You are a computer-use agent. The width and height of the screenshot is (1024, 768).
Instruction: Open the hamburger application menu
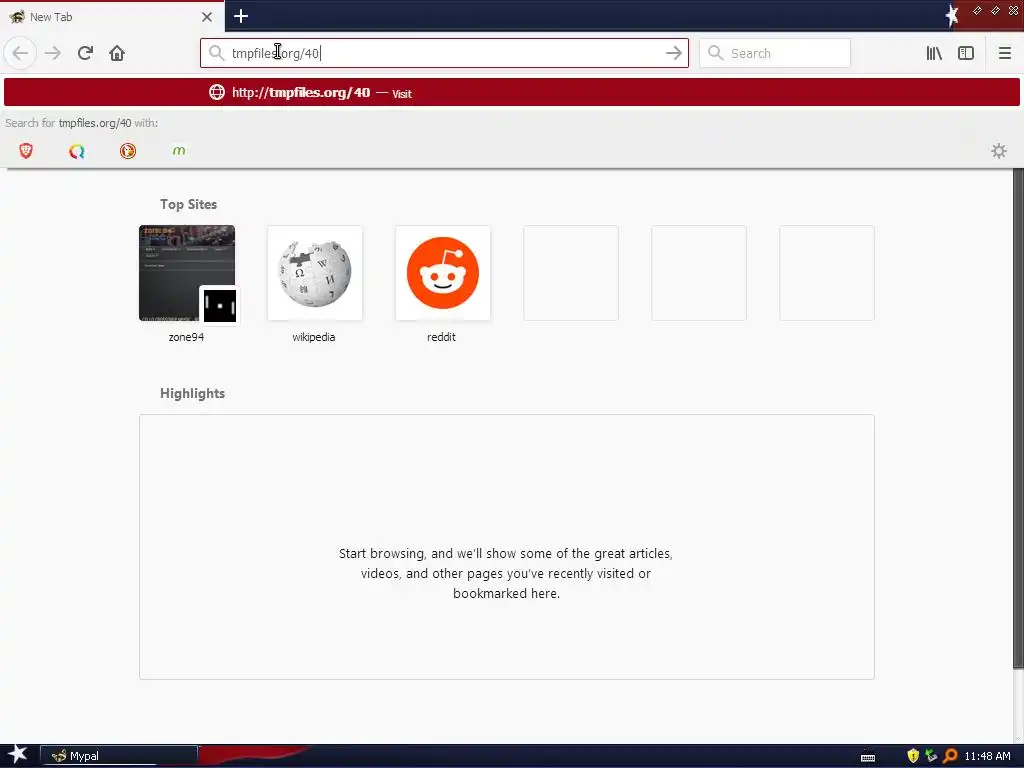[x=1004, y=53]
